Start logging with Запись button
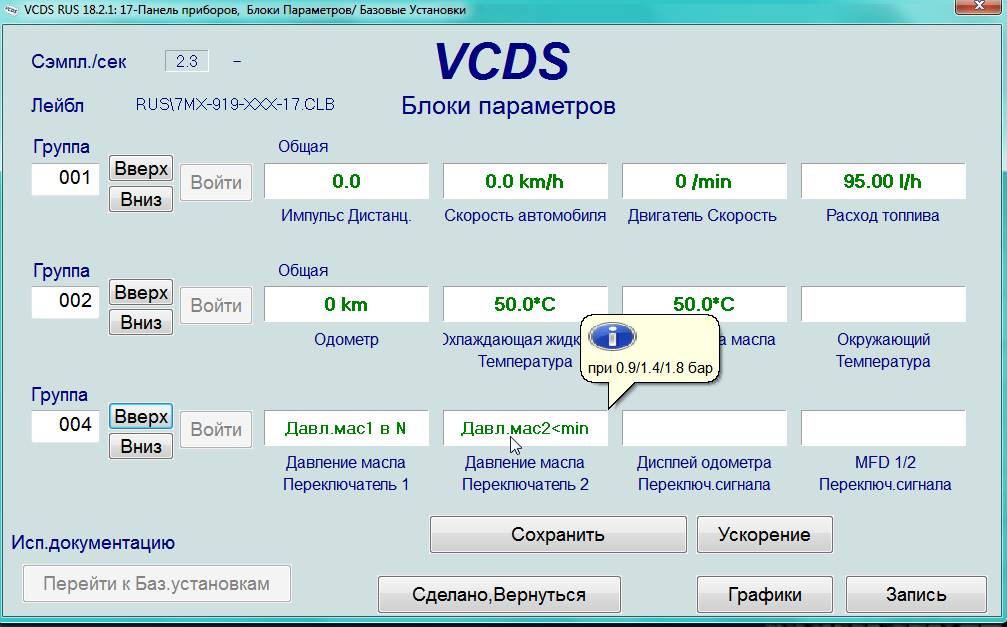 [915, 594]
